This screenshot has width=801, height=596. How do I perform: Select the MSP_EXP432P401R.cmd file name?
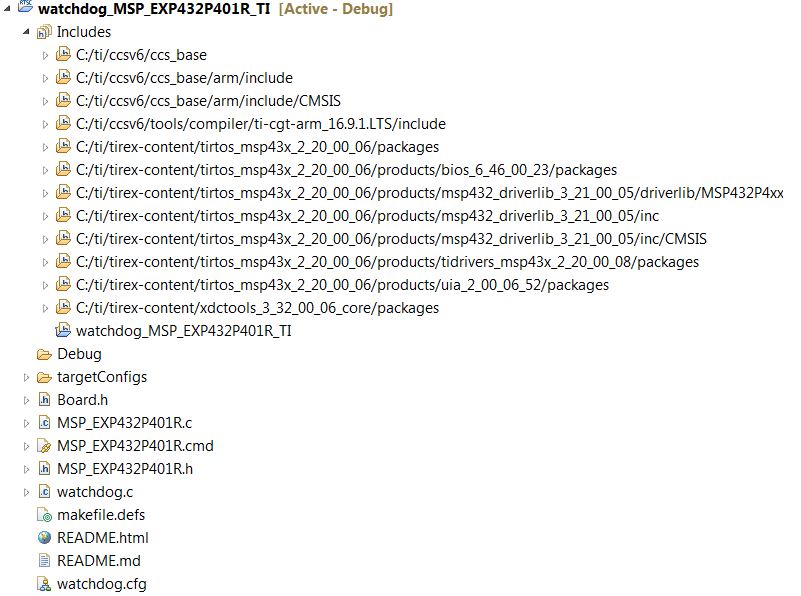point(135,446)
